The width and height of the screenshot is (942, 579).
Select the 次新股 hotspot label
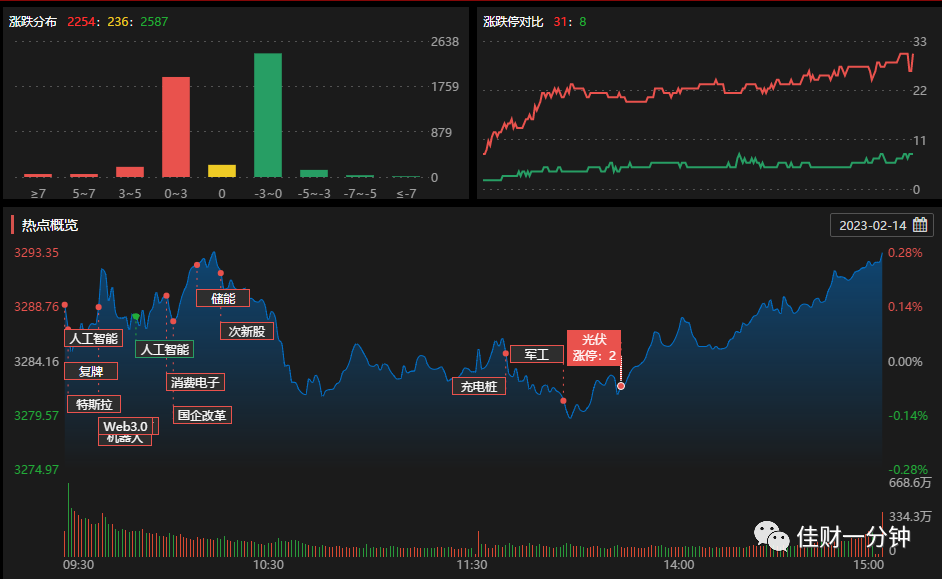(x=247, y=332)
